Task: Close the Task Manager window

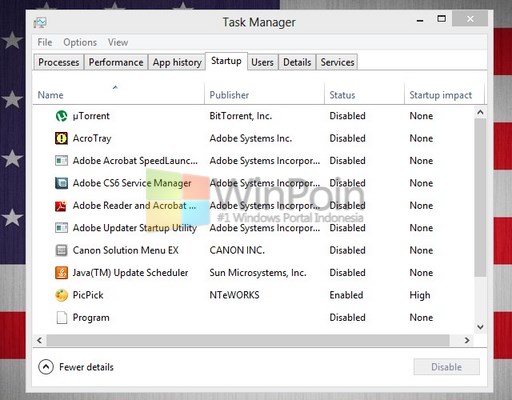Action: pyautogui.click(x=470, y=19)
